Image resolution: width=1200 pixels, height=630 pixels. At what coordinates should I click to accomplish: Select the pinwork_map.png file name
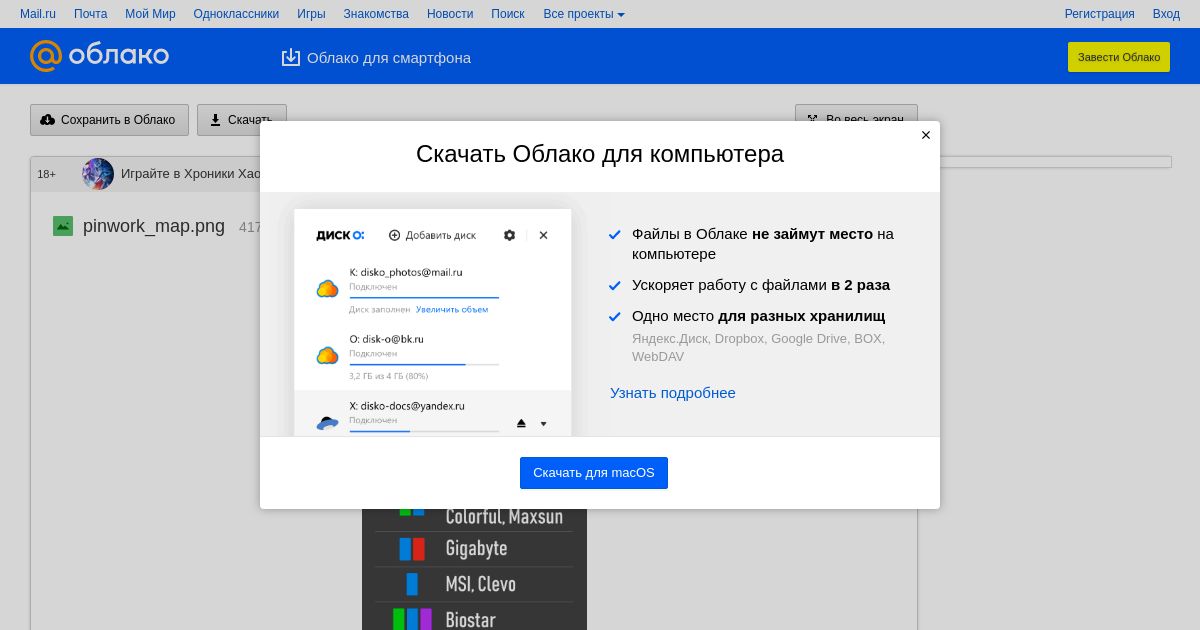[x=154, y=226]
